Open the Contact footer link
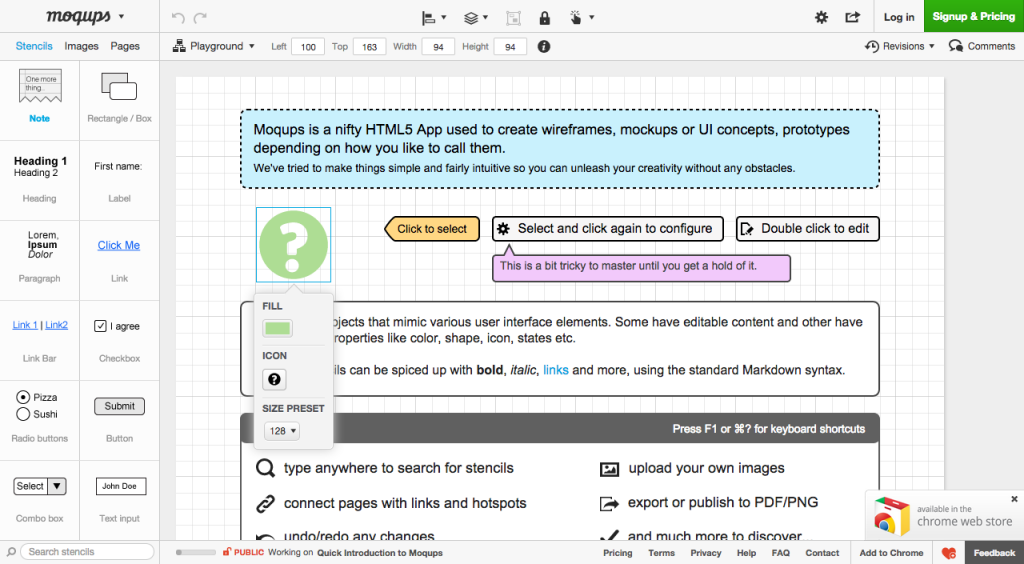Screen dimensions: 1024x564 pos(822,553)
